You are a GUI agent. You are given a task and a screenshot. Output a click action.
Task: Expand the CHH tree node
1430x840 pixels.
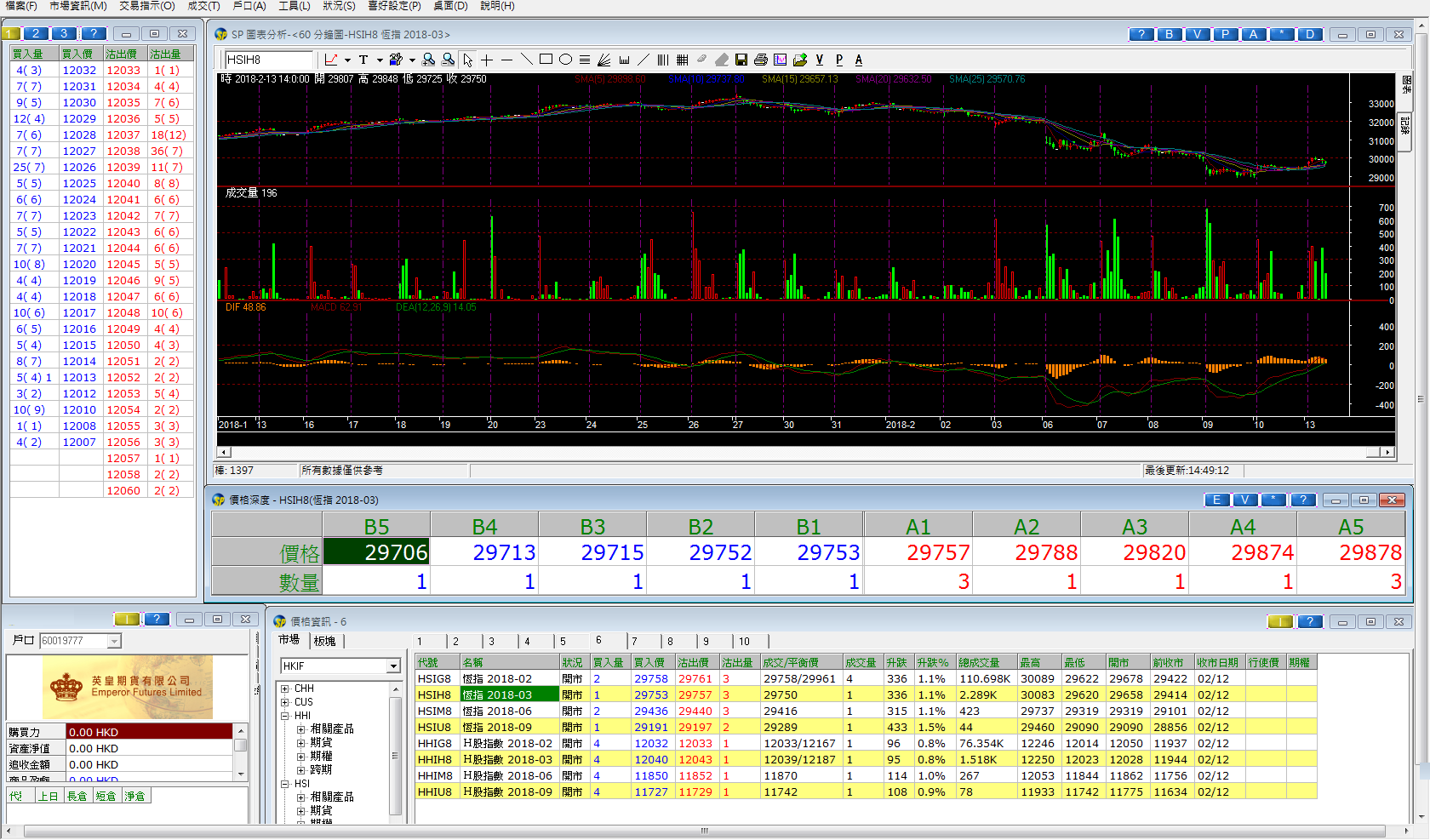(285, 689)
